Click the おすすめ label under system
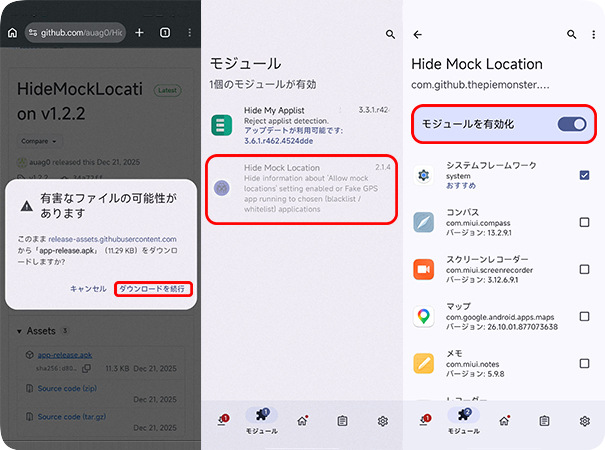605x450 pixels. point(461,186)
